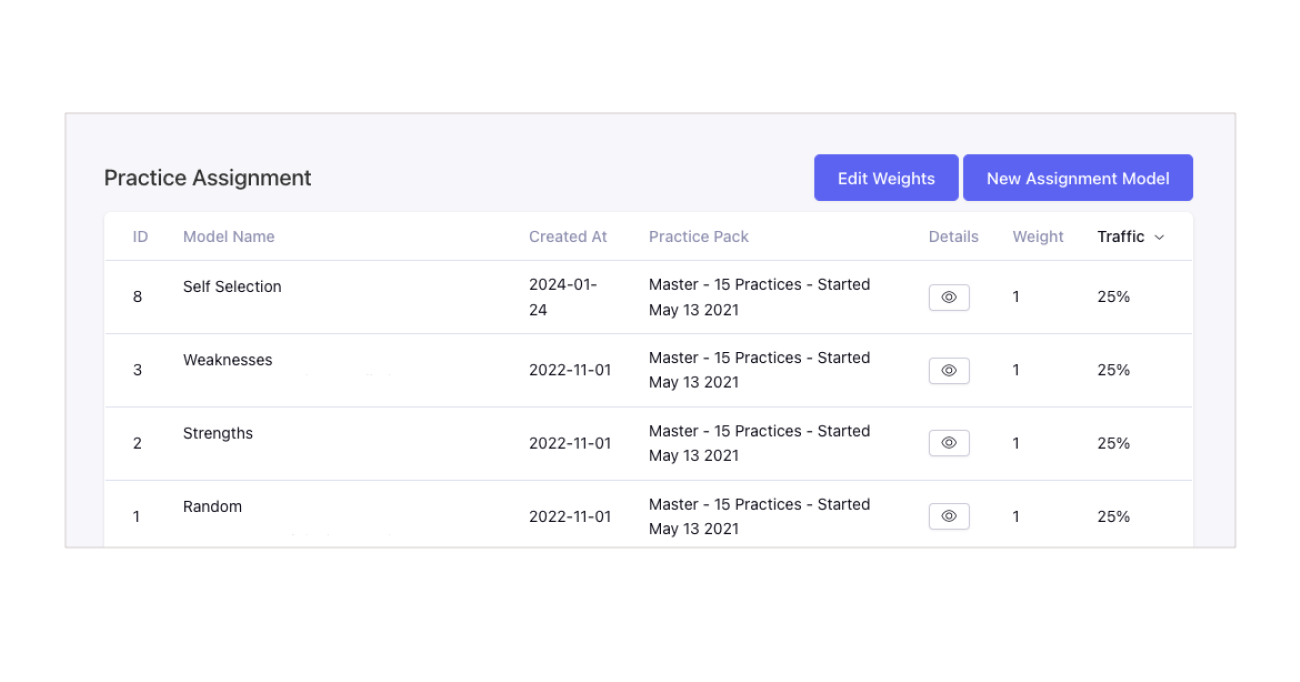
Task: Click the 2024-01-24 created date
Action: 563,297
